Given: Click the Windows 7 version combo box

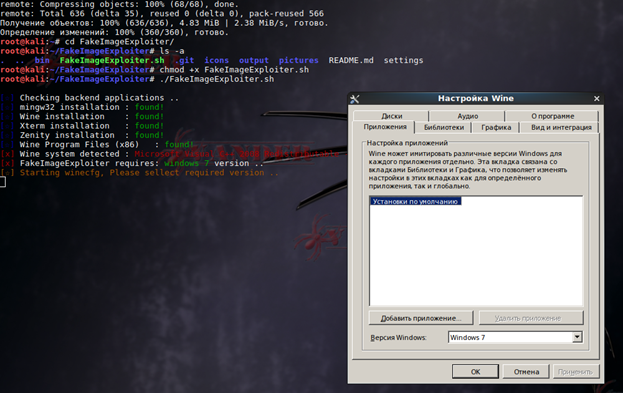Looking at the screenshot, I should [515, 337].
